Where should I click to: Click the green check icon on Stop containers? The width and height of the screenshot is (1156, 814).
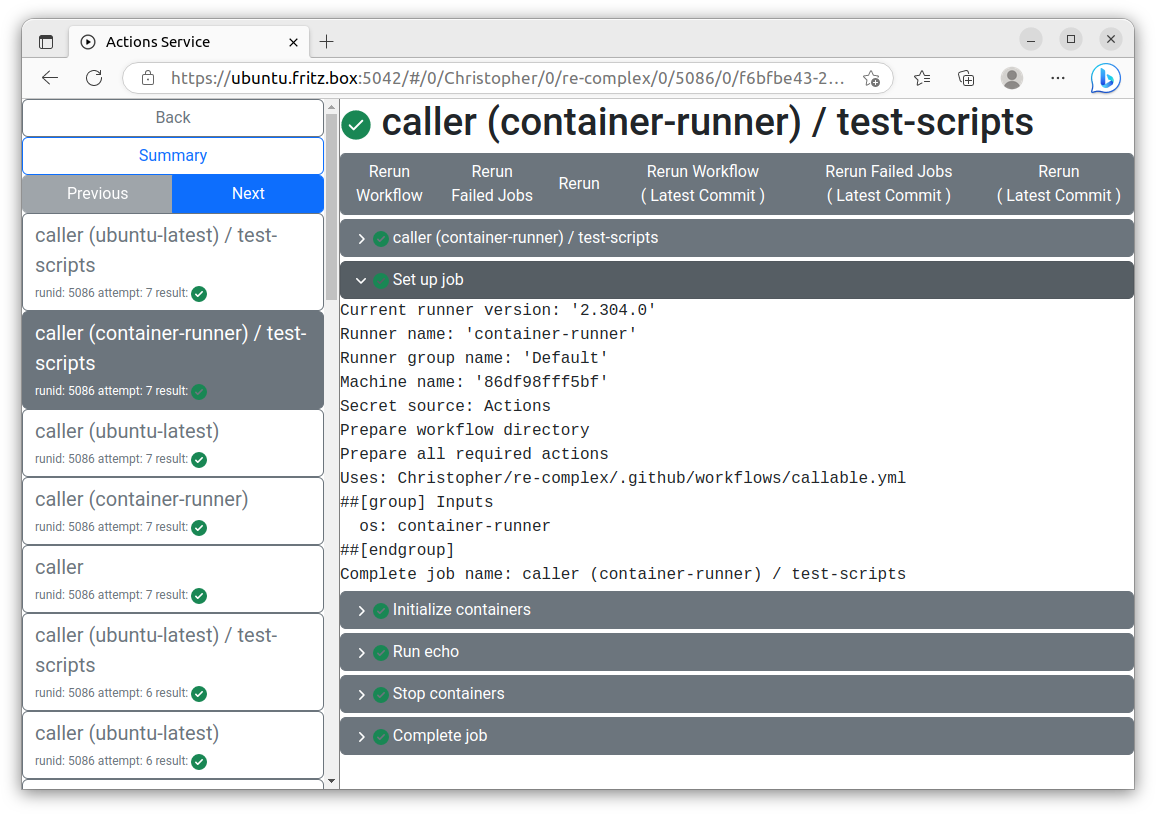pyautogui.click(x=381, y=695)
